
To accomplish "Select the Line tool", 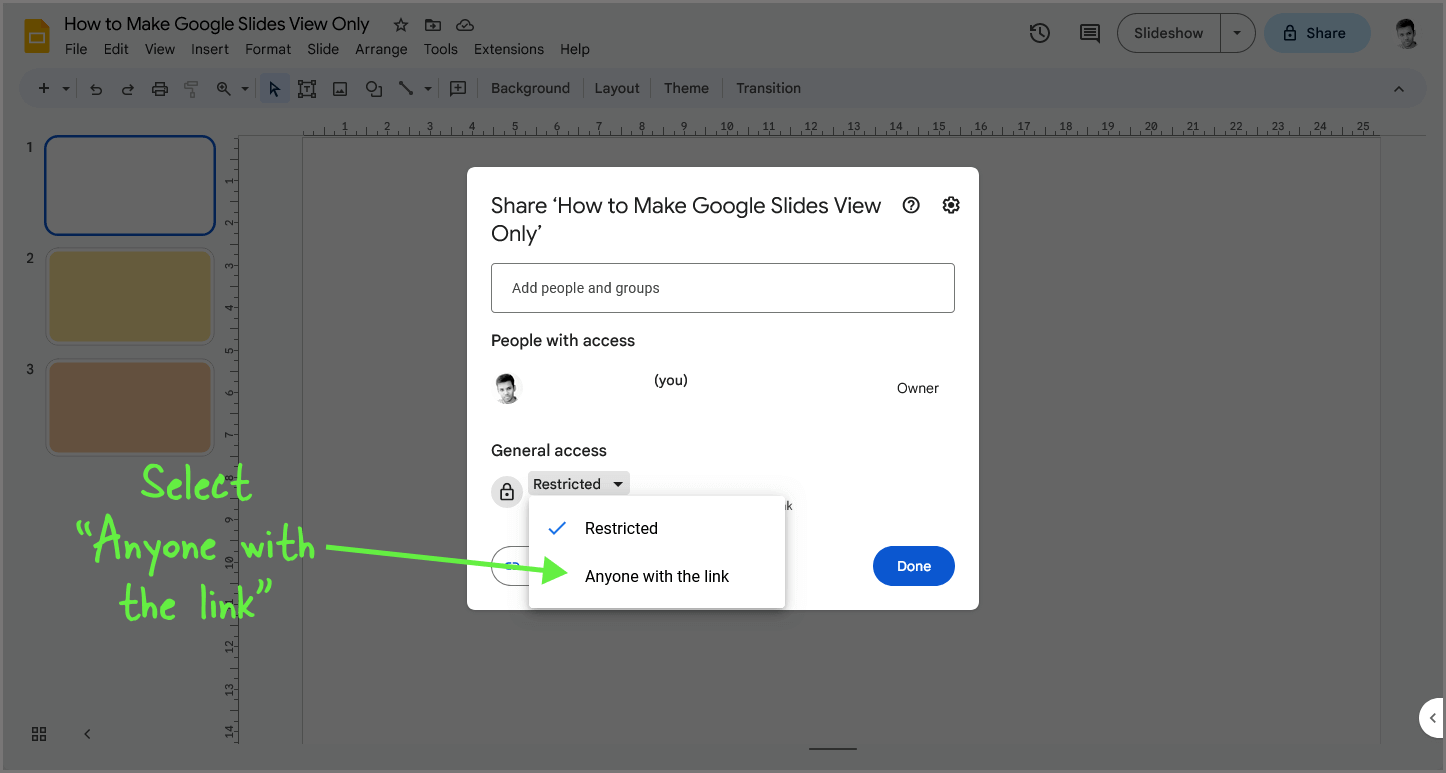I will pos(406,88).
